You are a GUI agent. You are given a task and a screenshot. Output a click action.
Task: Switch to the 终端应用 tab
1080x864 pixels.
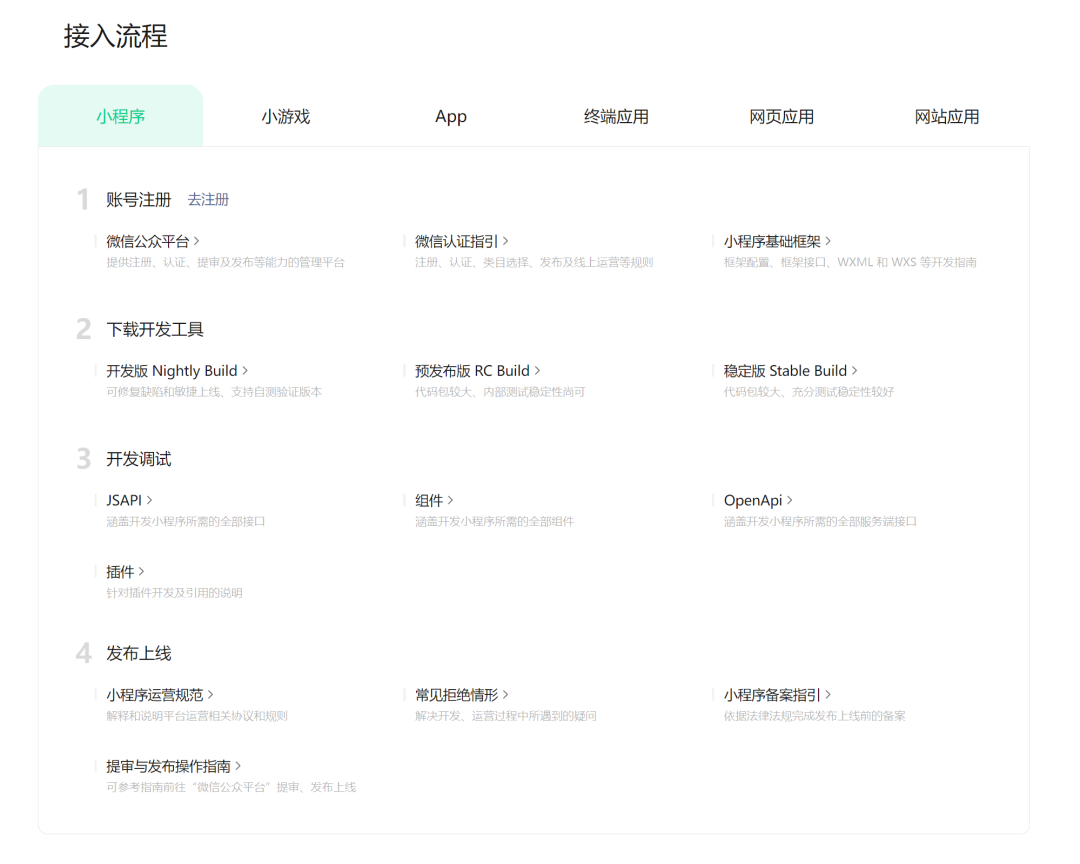616,116
